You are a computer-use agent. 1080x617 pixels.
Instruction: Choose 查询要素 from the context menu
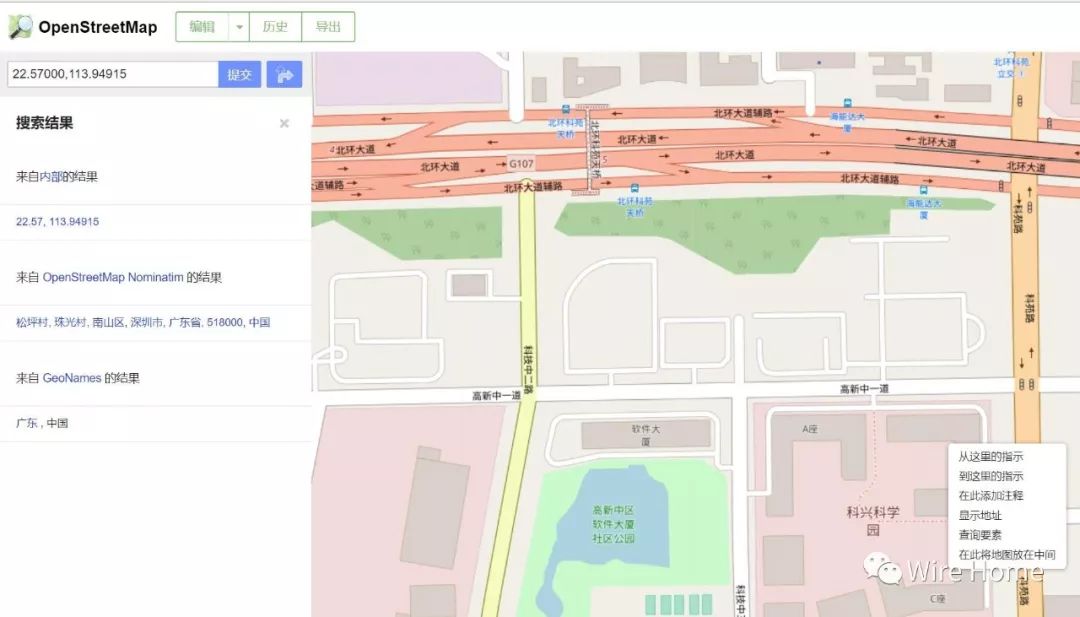pyautogui.click(x=979, y=534)
